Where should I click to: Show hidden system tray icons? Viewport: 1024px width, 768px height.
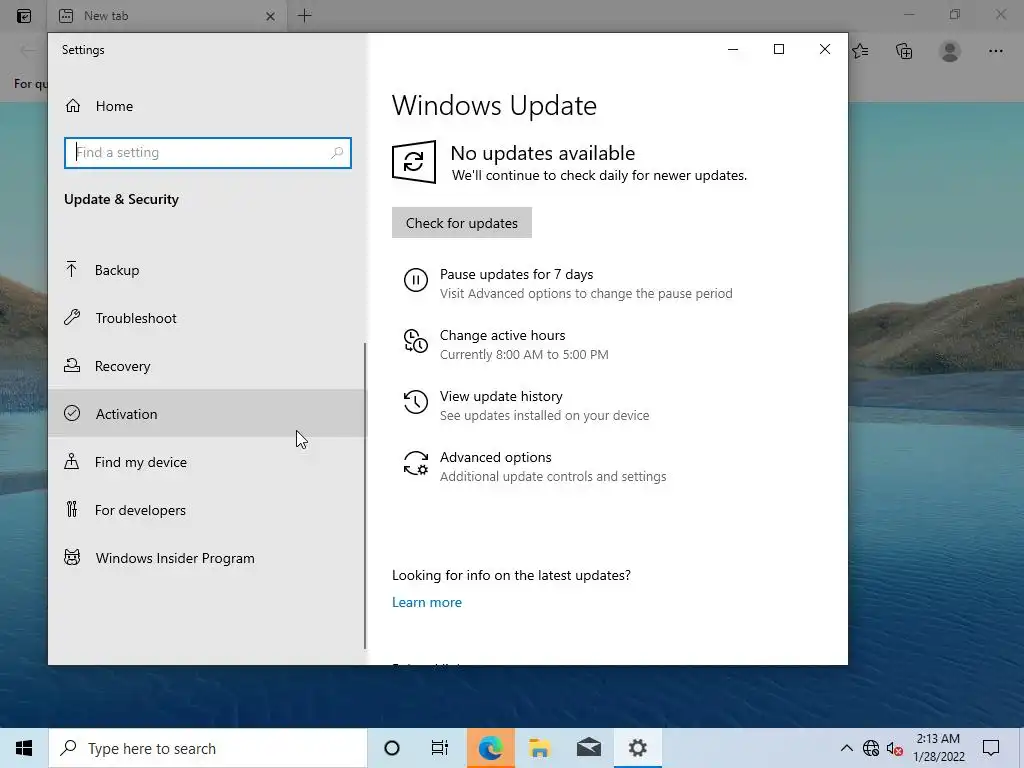pyautogui.click(x=846, y=748)
